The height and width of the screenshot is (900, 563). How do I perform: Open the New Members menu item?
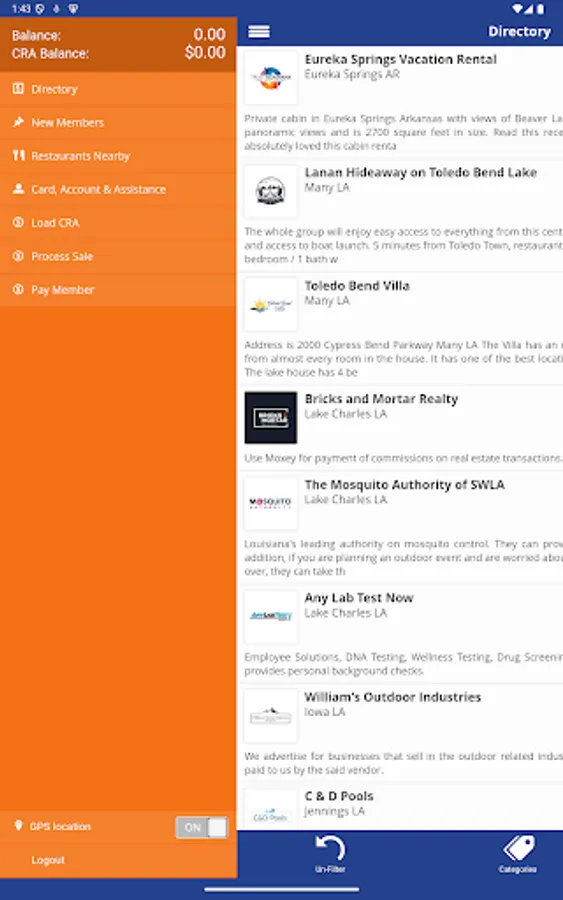tap(118, 122)
